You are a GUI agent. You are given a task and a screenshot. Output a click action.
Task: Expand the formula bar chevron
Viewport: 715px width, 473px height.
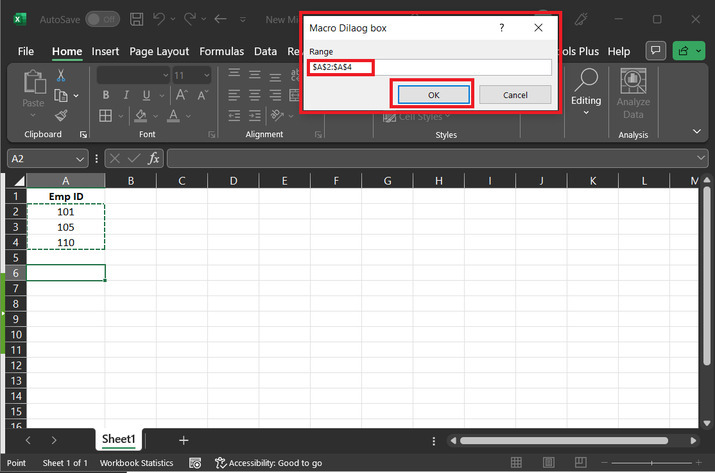700,158
